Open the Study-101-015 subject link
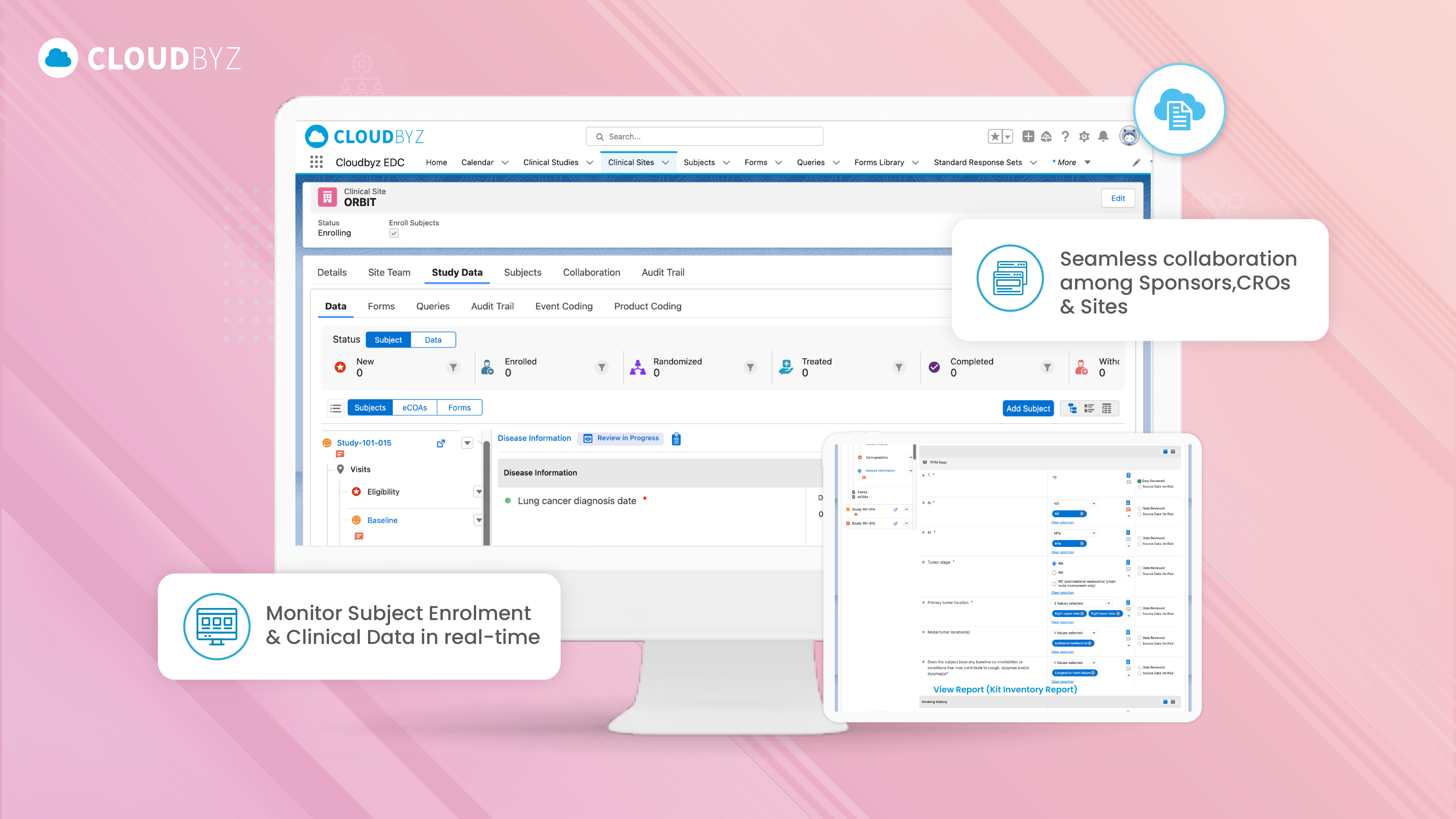The image size is (1456, 819). click(x=364, y=443)
